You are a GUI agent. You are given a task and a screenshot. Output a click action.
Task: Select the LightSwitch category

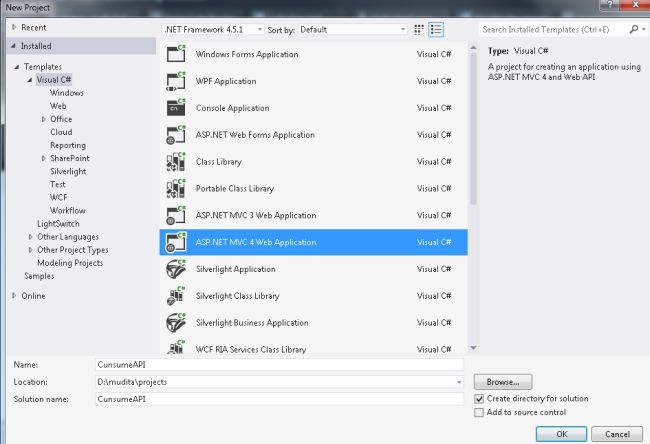(x=58, y=223)
